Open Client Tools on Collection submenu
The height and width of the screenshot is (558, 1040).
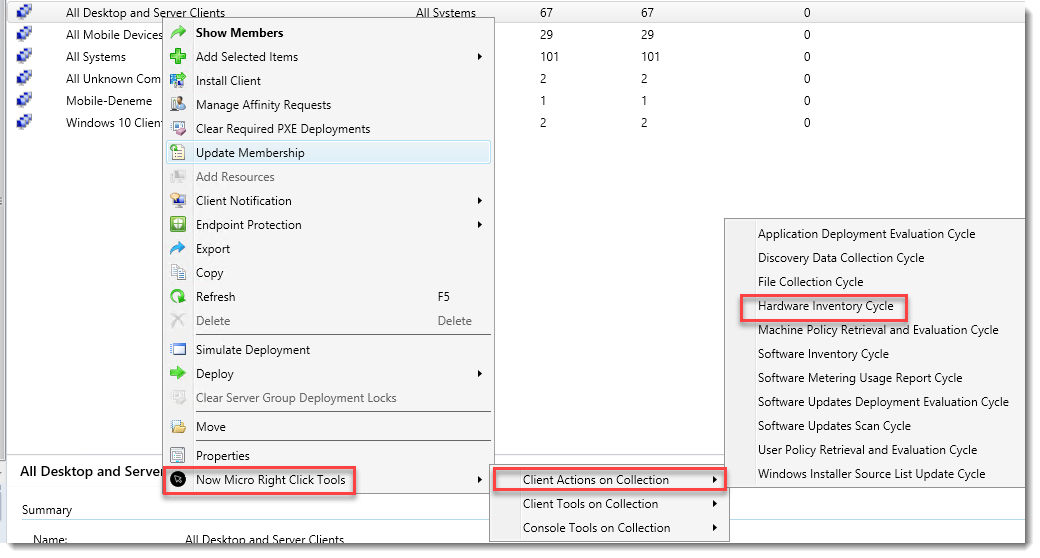(590, 504)
